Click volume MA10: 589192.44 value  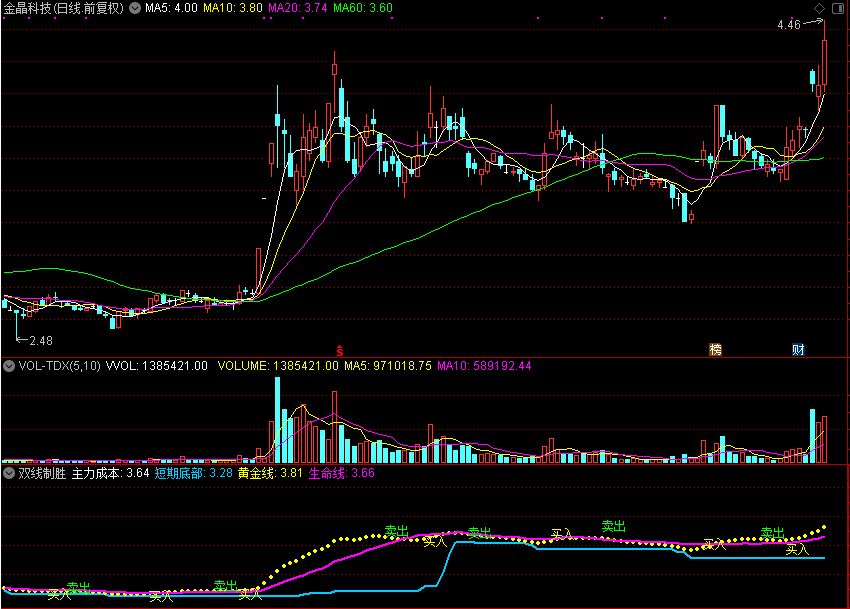[x=484, y=366]
